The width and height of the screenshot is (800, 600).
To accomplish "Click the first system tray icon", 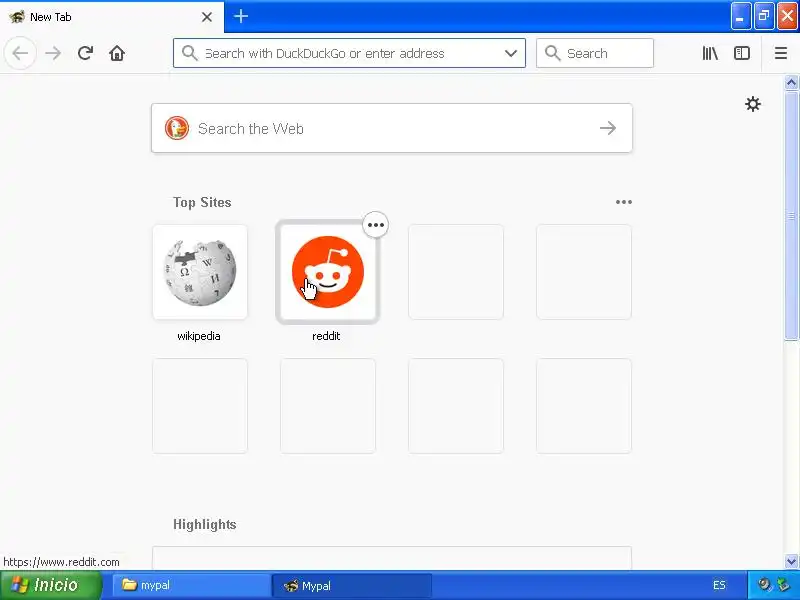I will pyautogui.click(x=764, y=585).
